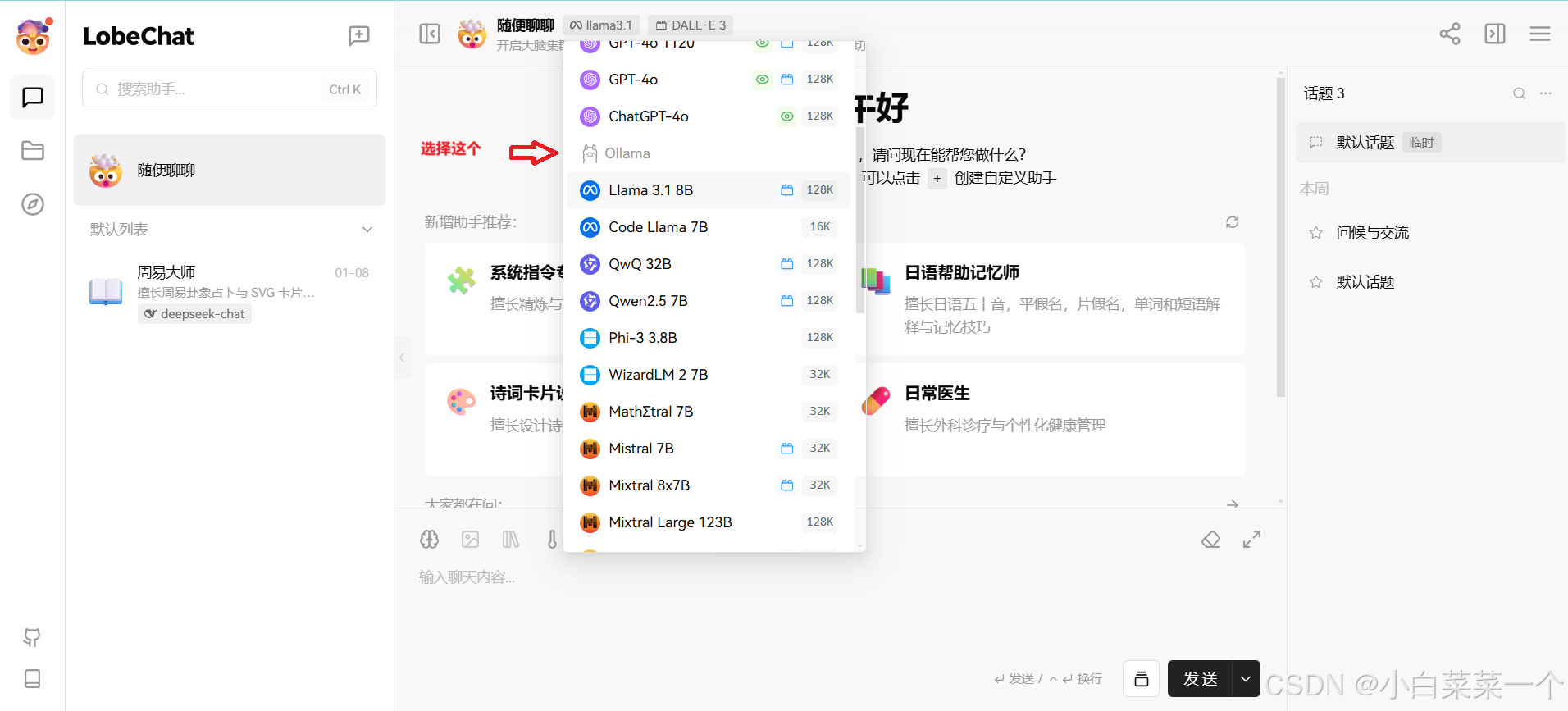Image resolution: width=1568 pixels, height=711 pixels.
Task: Open the files folder sidebar icon
Action: click(33, 151)
